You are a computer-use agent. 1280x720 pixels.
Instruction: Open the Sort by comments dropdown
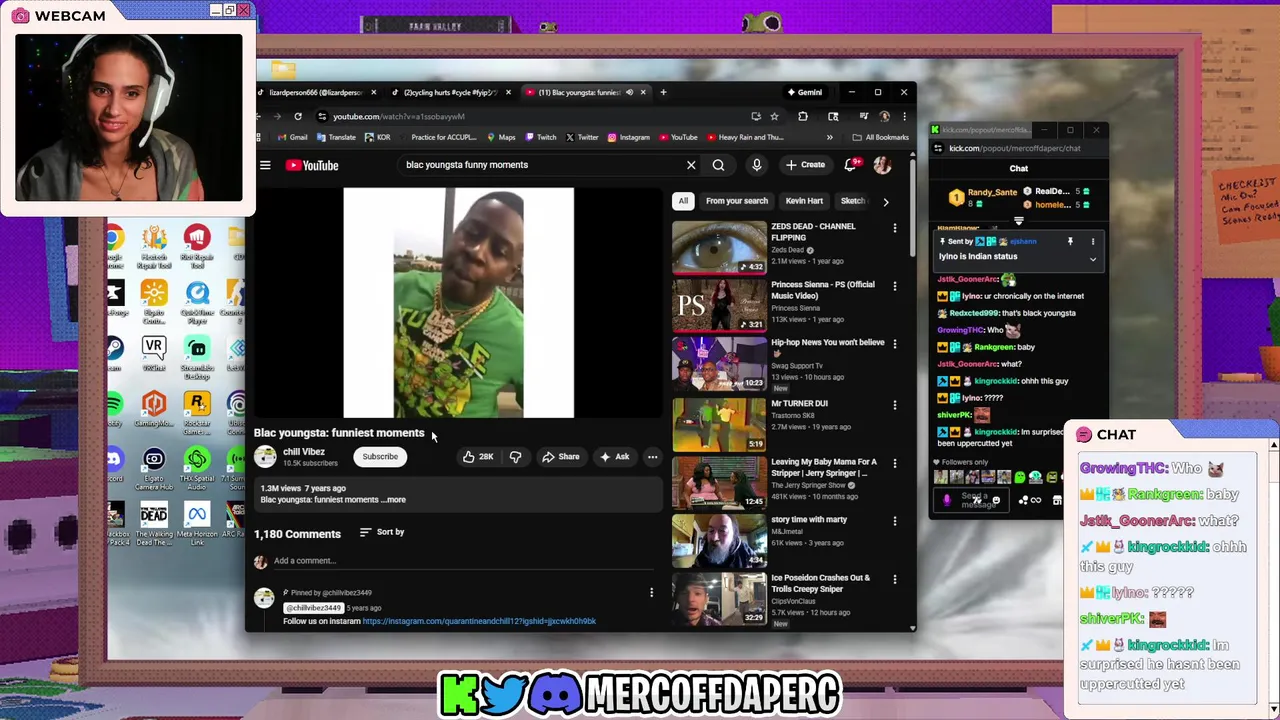click(382, 532)
